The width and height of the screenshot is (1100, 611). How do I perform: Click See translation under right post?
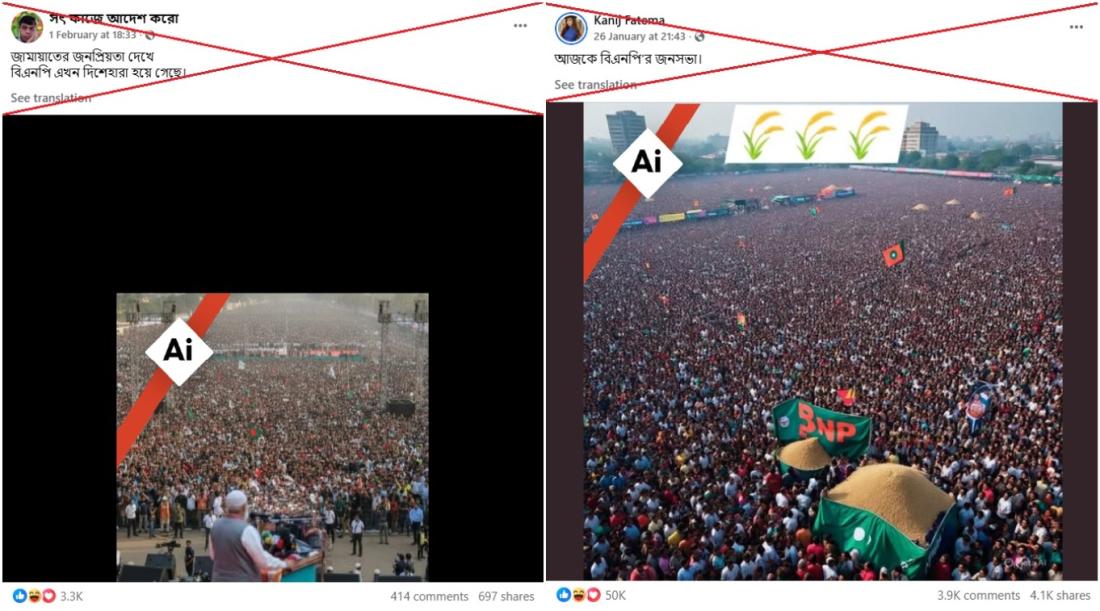coord(595,85)
